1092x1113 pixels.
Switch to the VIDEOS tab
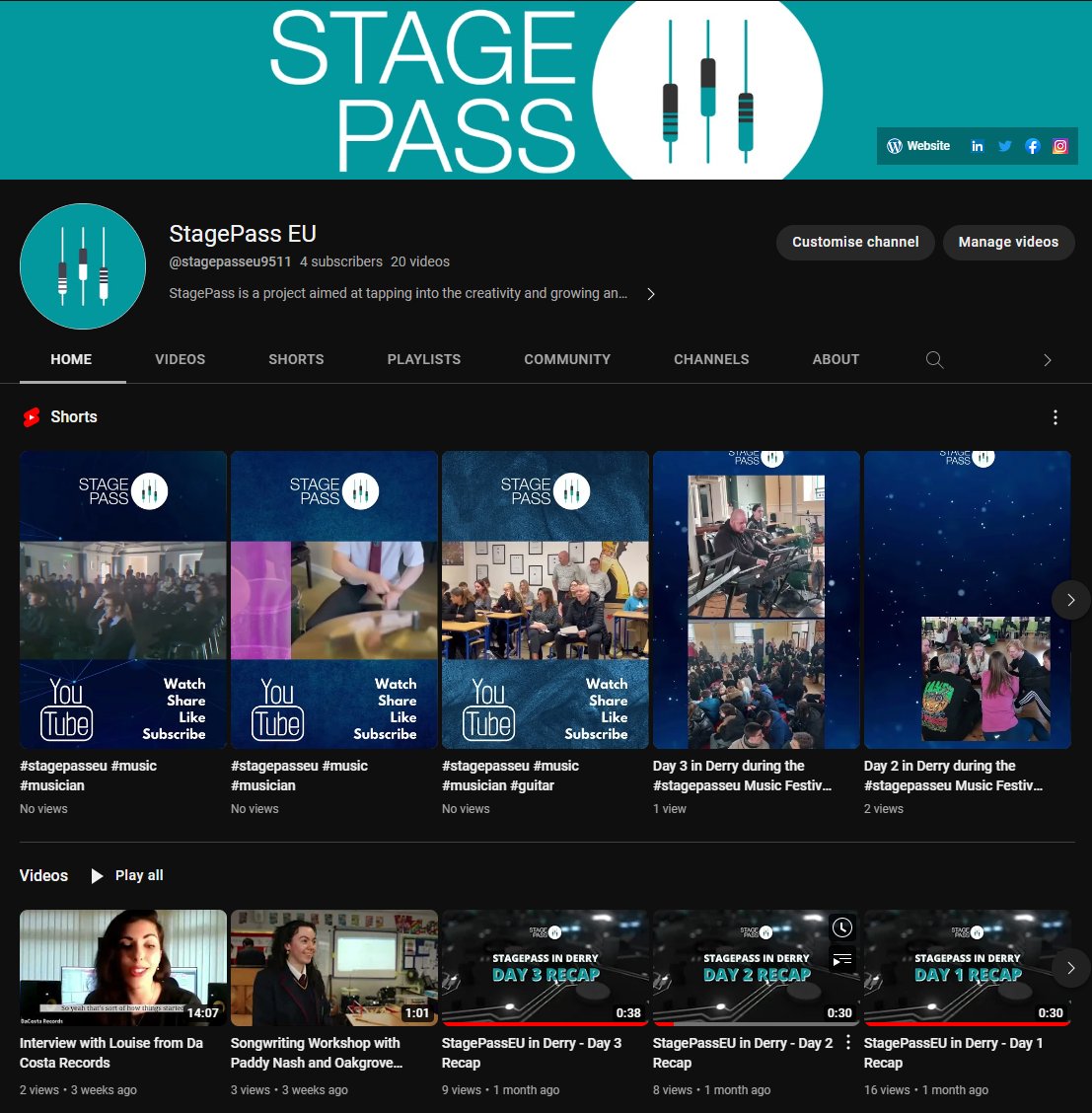(181, 359)
